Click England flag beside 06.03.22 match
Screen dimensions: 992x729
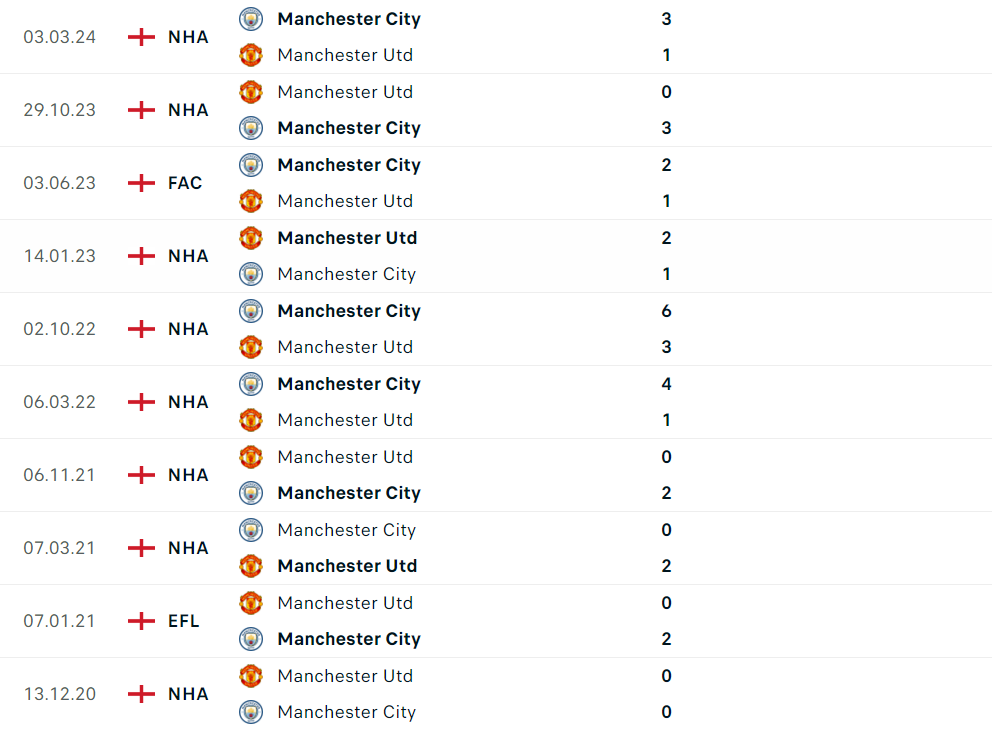pos(142,402)
